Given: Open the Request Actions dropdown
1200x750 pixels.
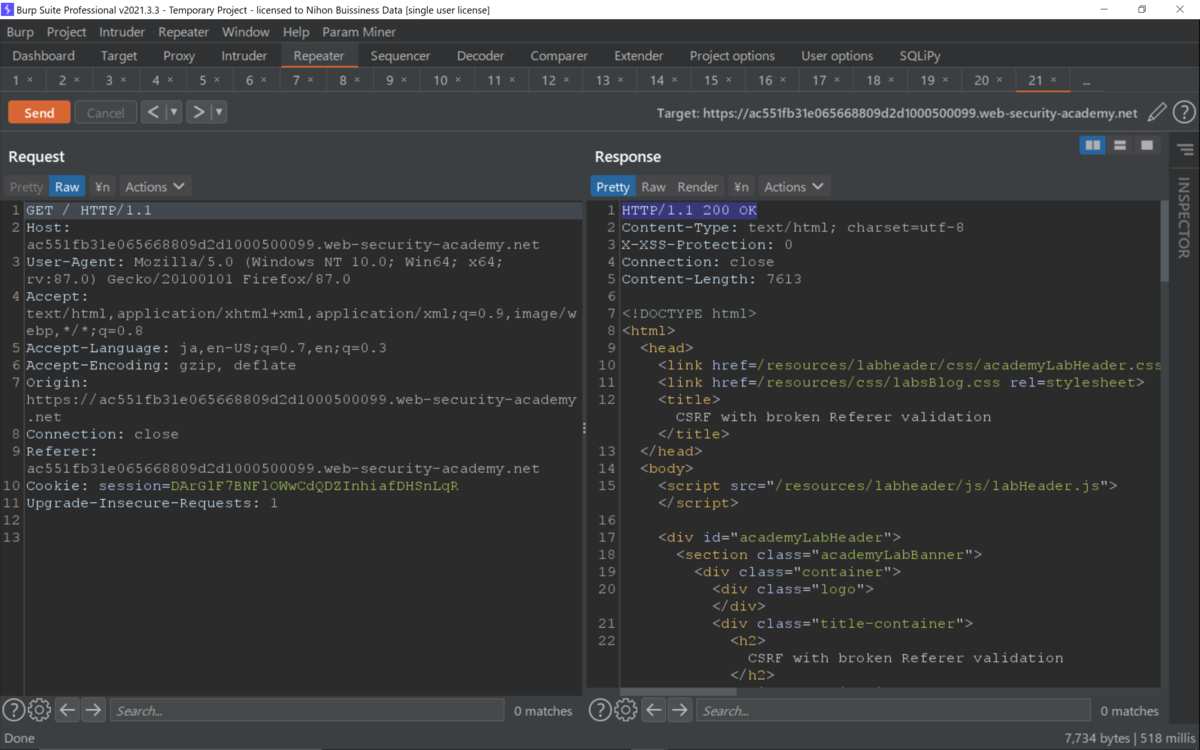Looking at the screenshot, I should click(155, 186).
